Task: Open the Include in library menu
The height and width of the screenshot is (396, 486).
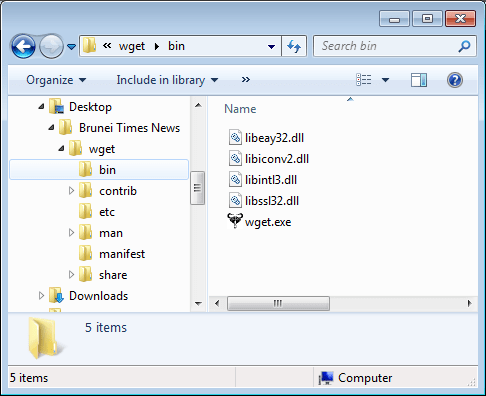Action: (167, 80)
